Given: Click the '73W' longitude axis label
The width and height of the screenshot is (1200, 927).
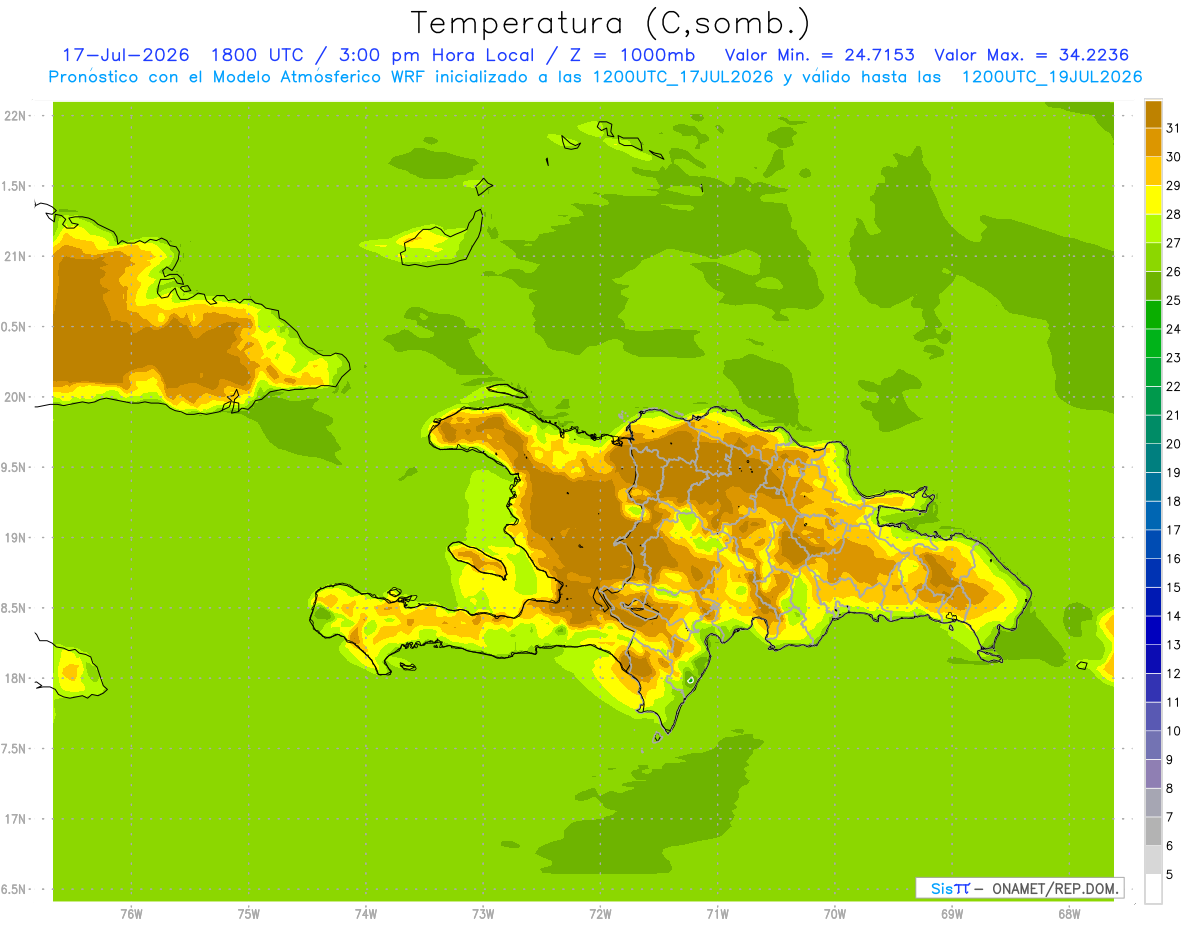Looking at the screenshot, I should tap(483, 913).
